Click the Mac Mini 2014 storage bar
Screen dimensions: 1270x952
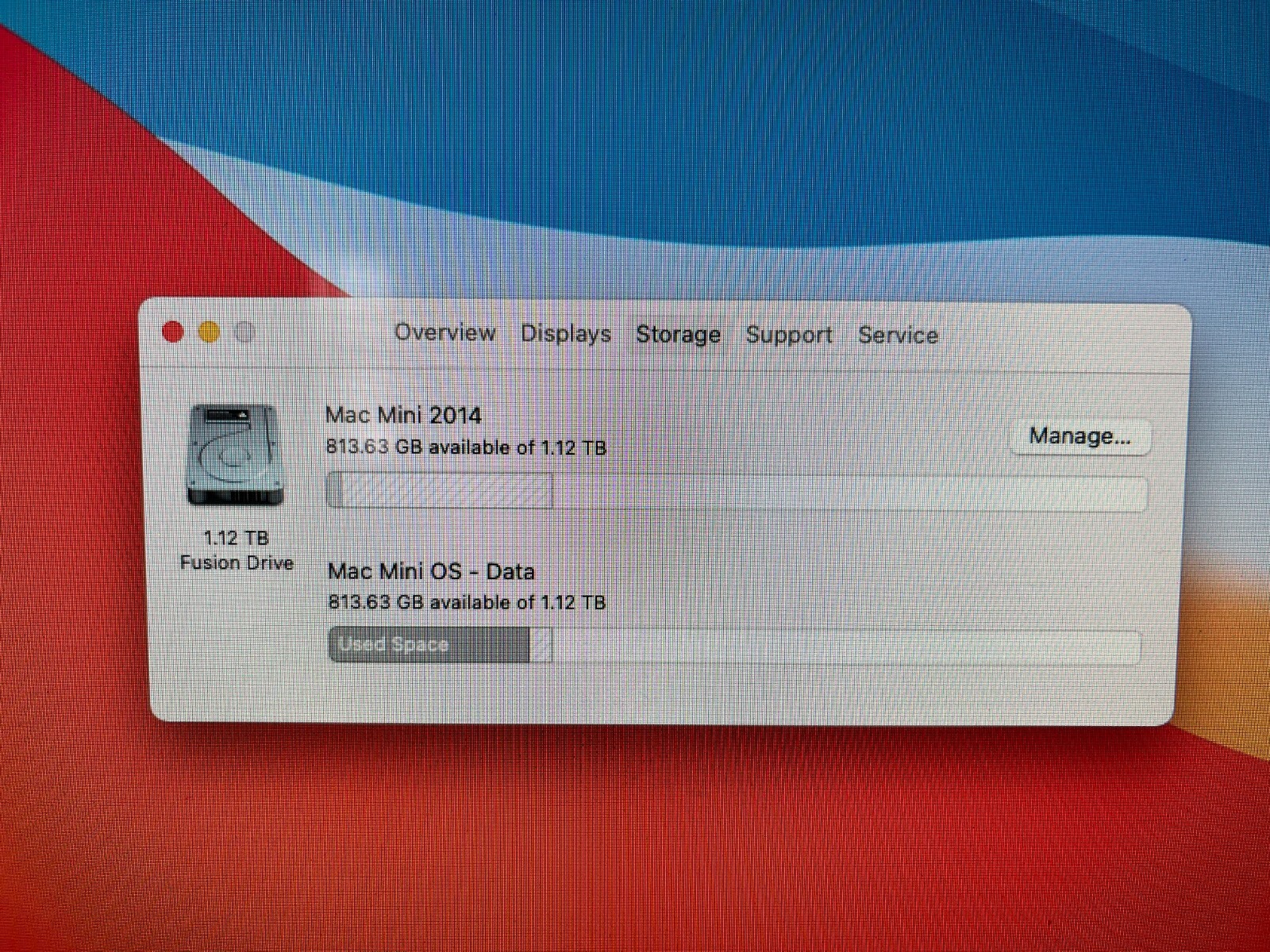click(737, 492)
